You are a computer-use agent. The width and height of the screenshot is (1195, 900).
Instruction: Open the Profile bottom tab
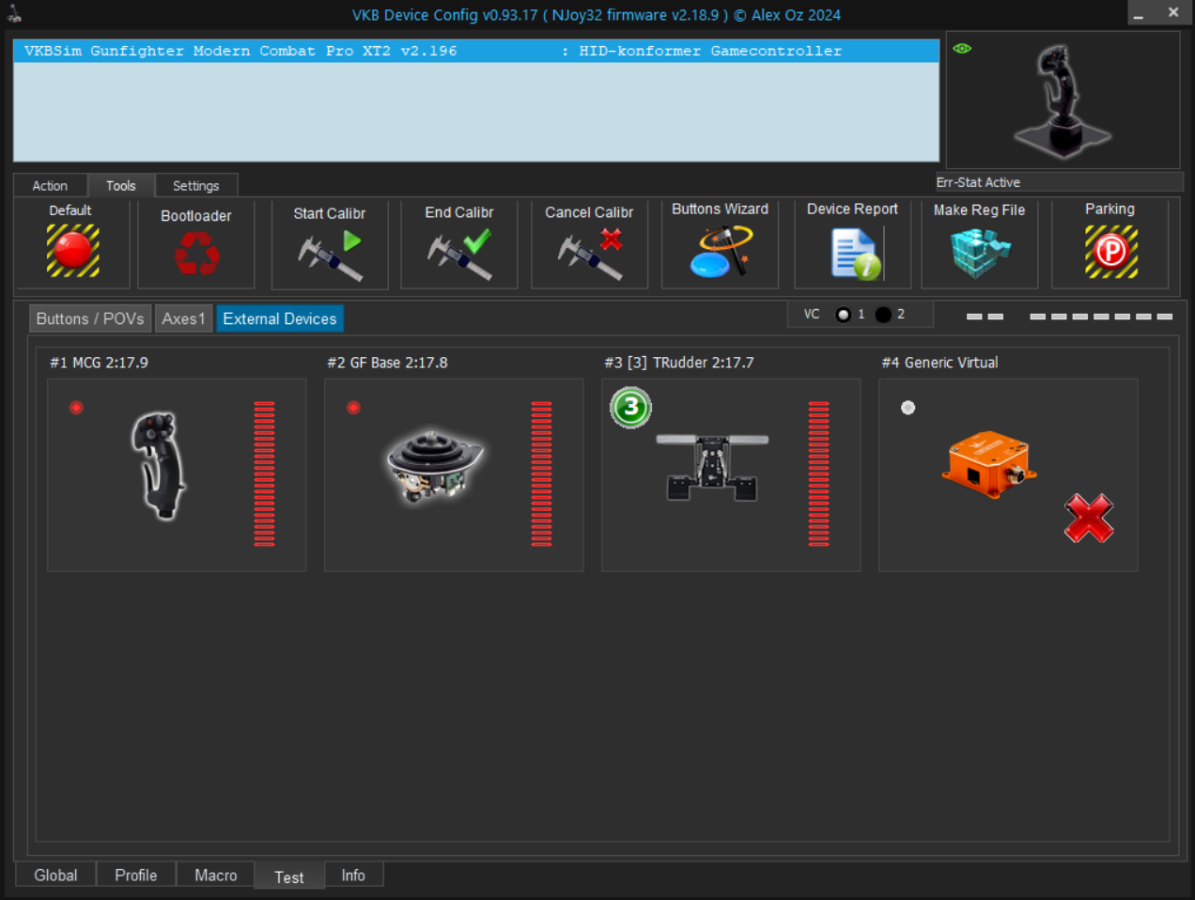pos(136,875)
